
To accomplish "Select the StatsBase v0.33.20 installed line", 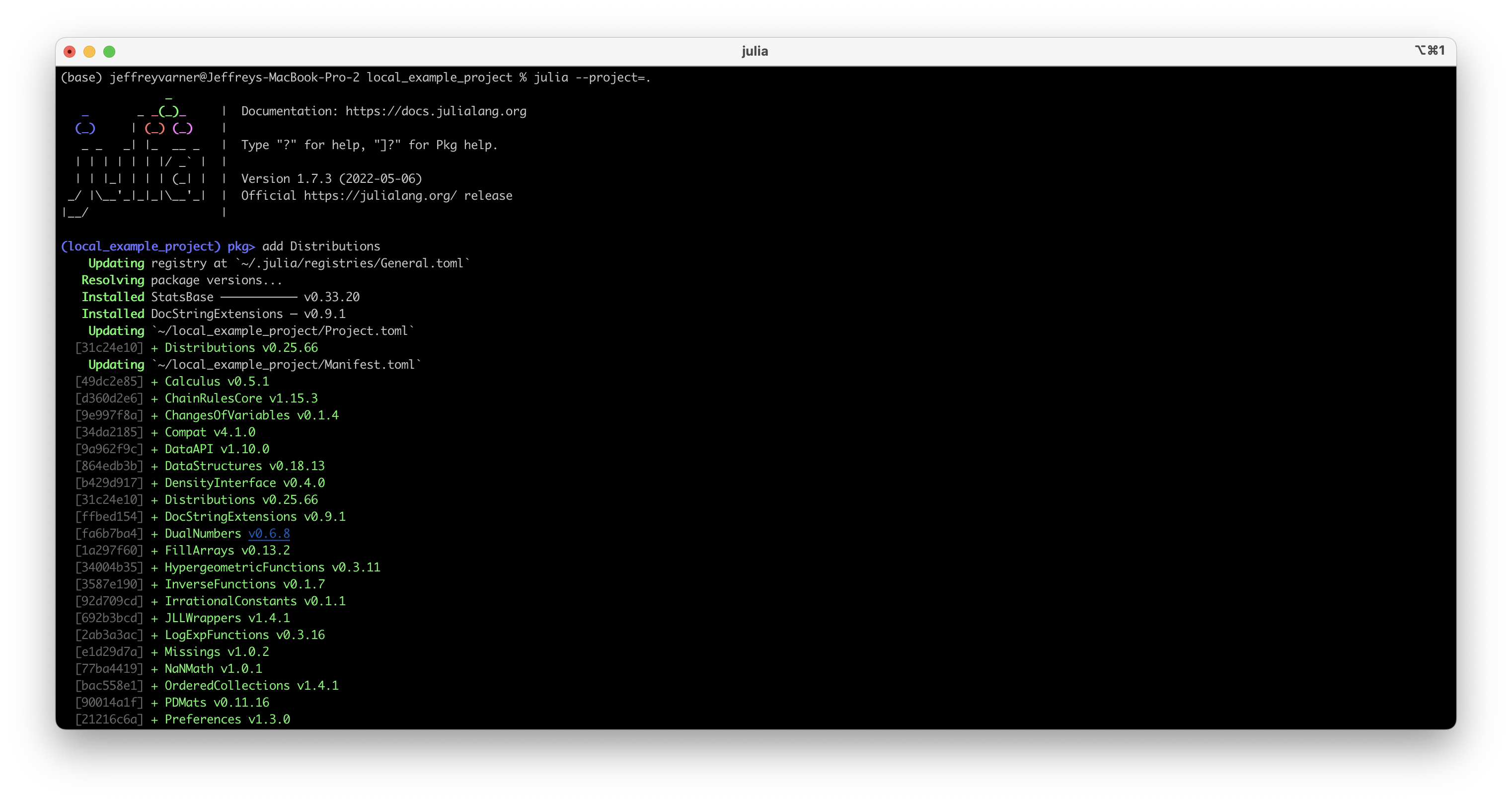I will tap(220, 297).
